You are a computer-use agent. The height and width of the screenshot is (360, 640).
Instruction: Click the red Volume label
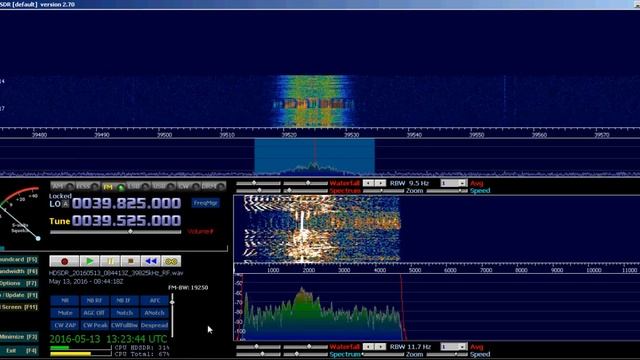(x=200, y=231)
